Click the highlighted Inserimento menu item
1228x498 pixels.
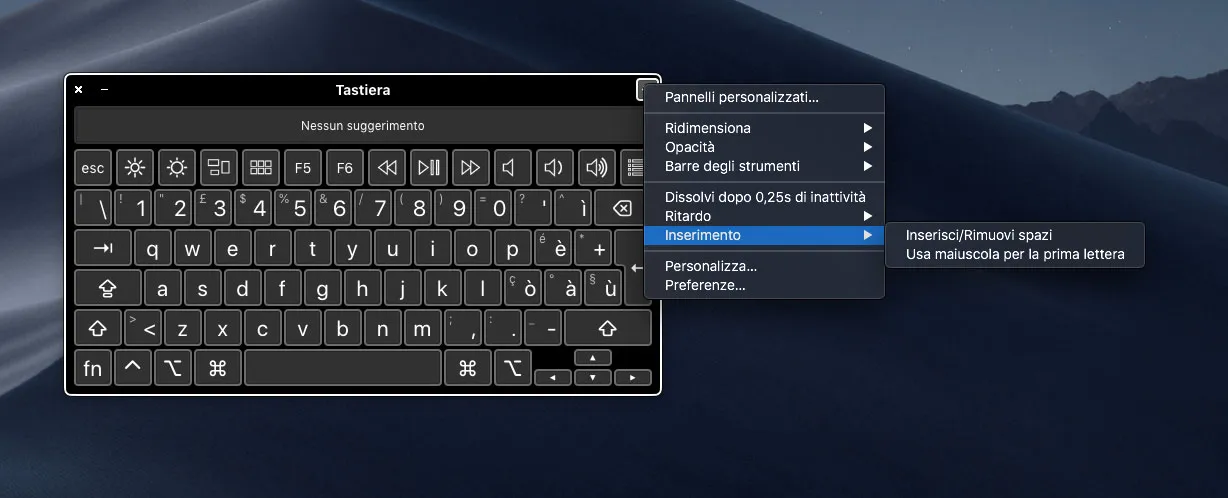(x=765, y=235)
